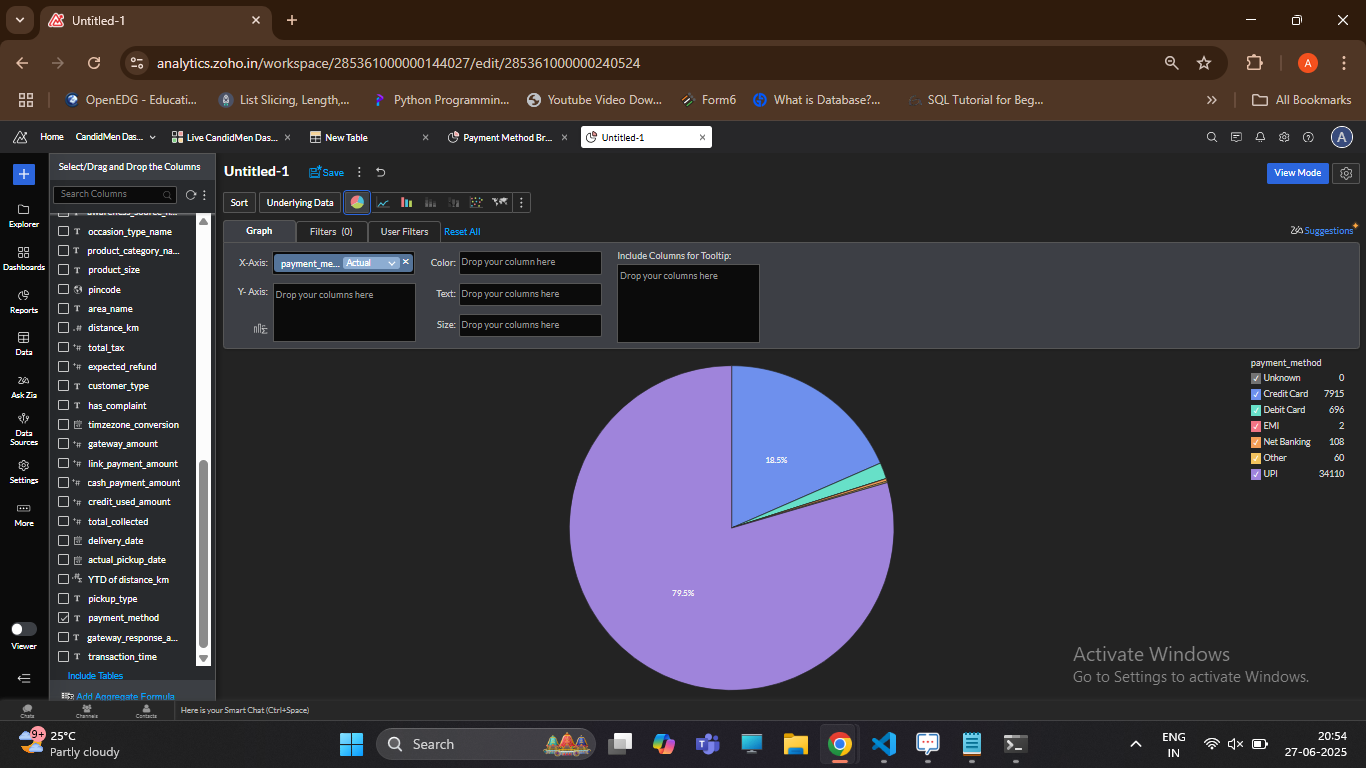
Task: Select the pie chart type icon
Action: pos(357,202)
